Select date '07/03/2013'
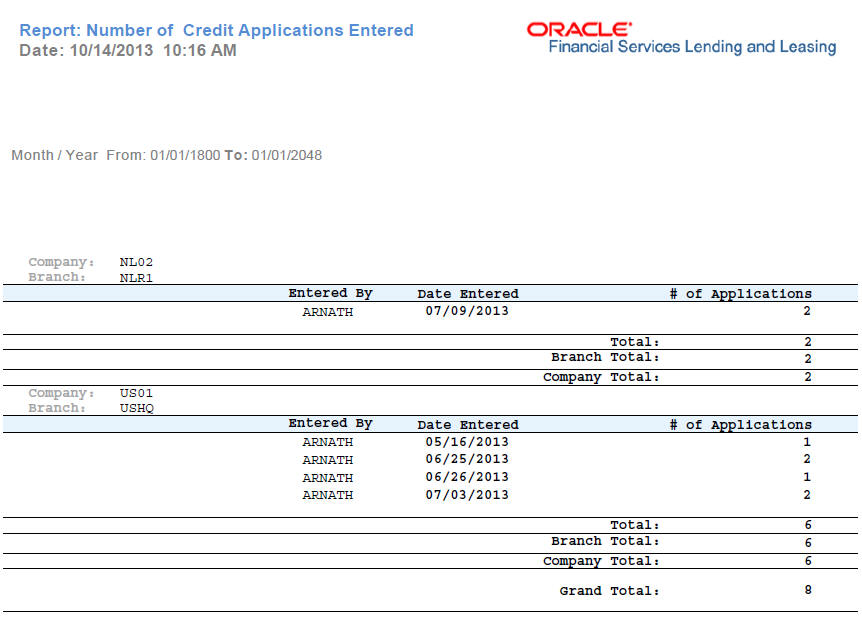Viewport: 862px width, 635px height. (467, 494)
